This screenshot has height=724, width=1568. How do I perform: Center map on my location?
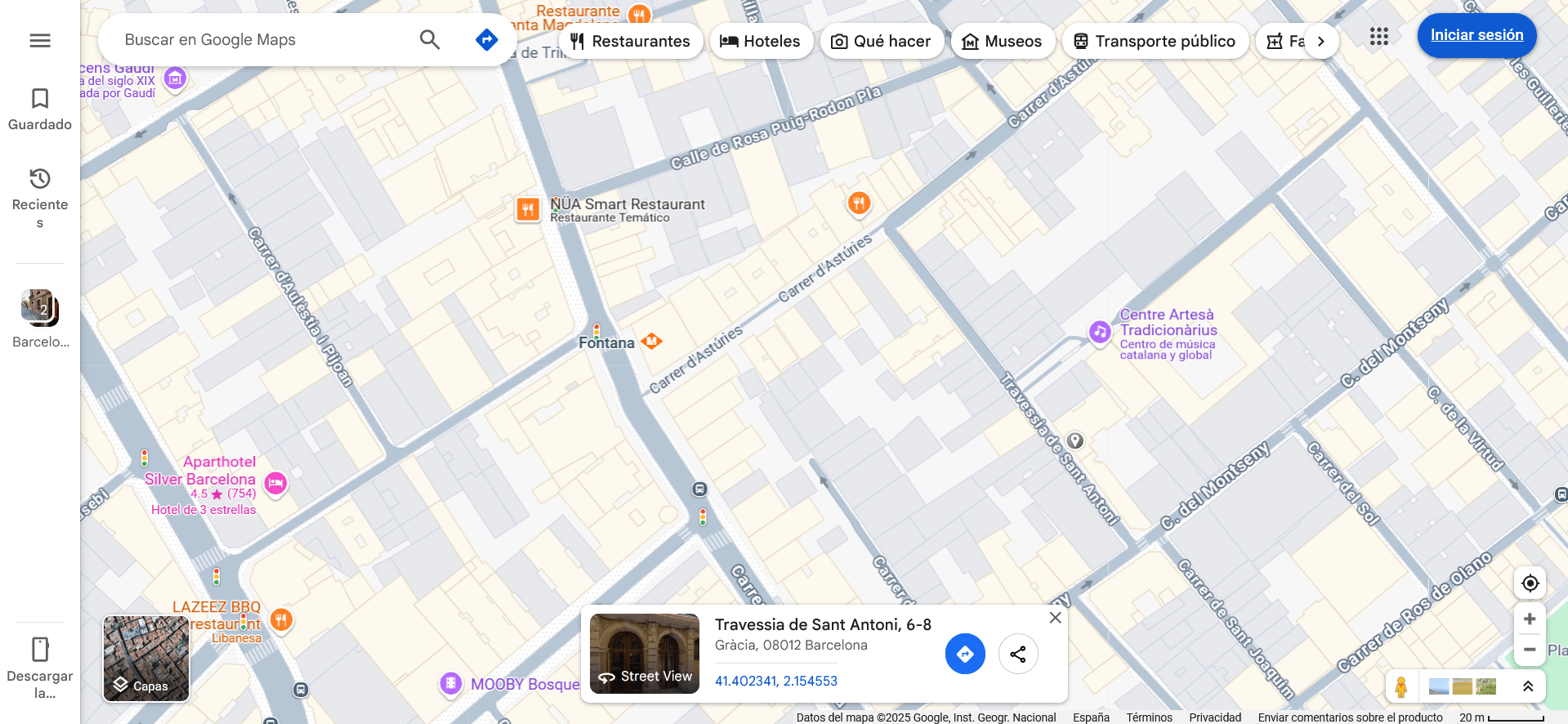tap(1530, 583)
